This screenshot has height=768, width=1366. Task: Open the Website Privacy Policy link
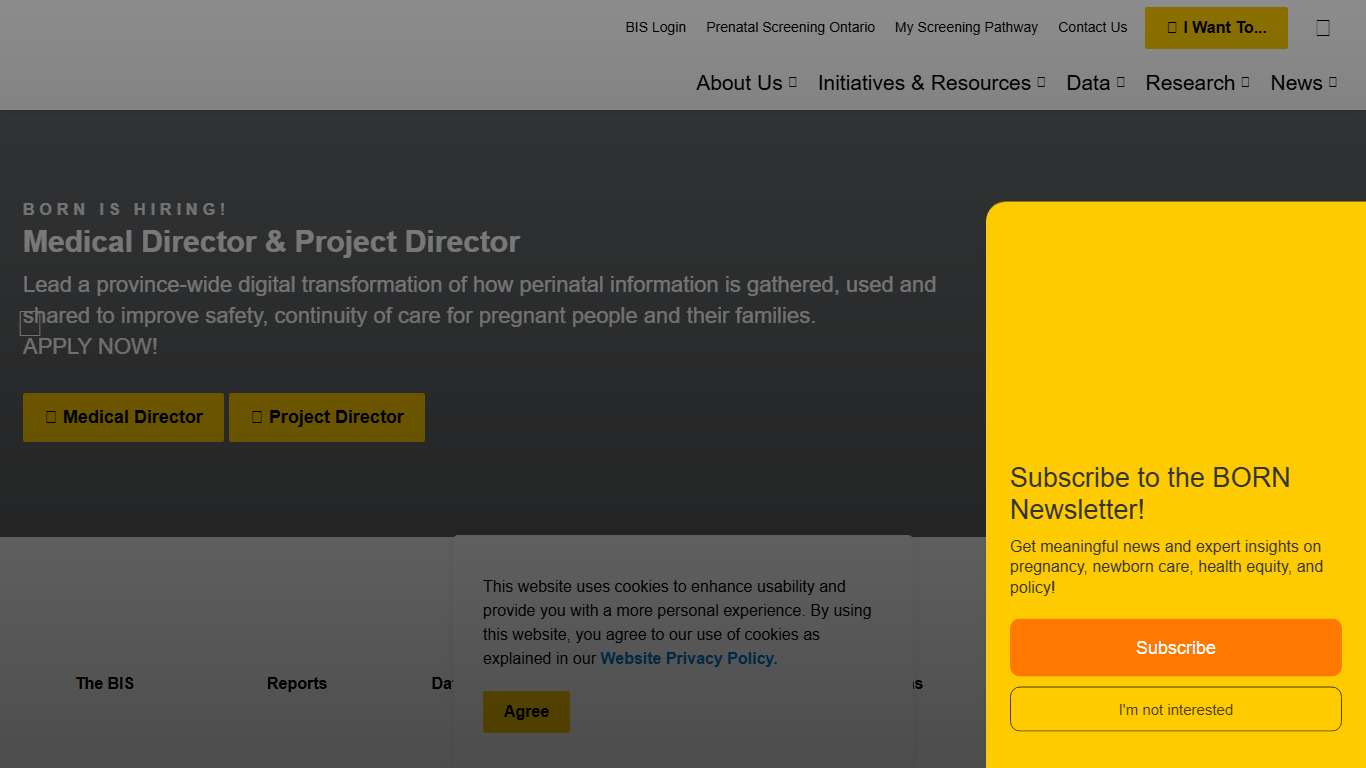[x=688, y=658]
